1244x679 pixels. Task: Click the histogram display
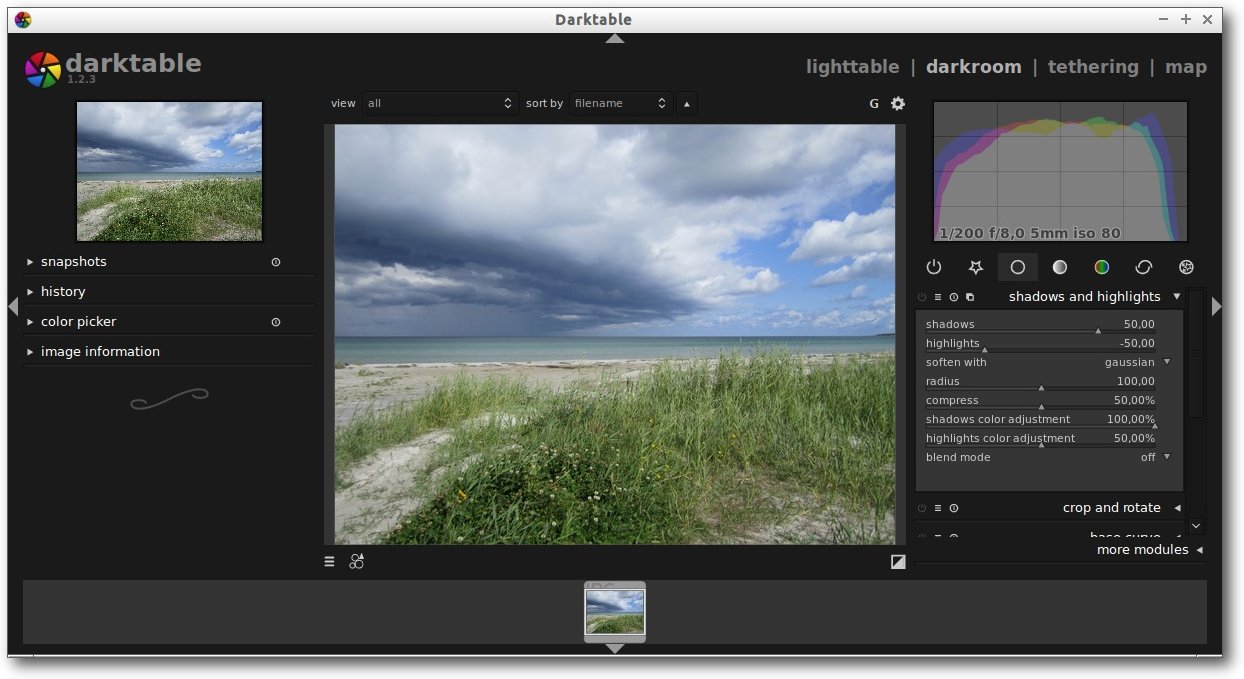click(1060, 171)
